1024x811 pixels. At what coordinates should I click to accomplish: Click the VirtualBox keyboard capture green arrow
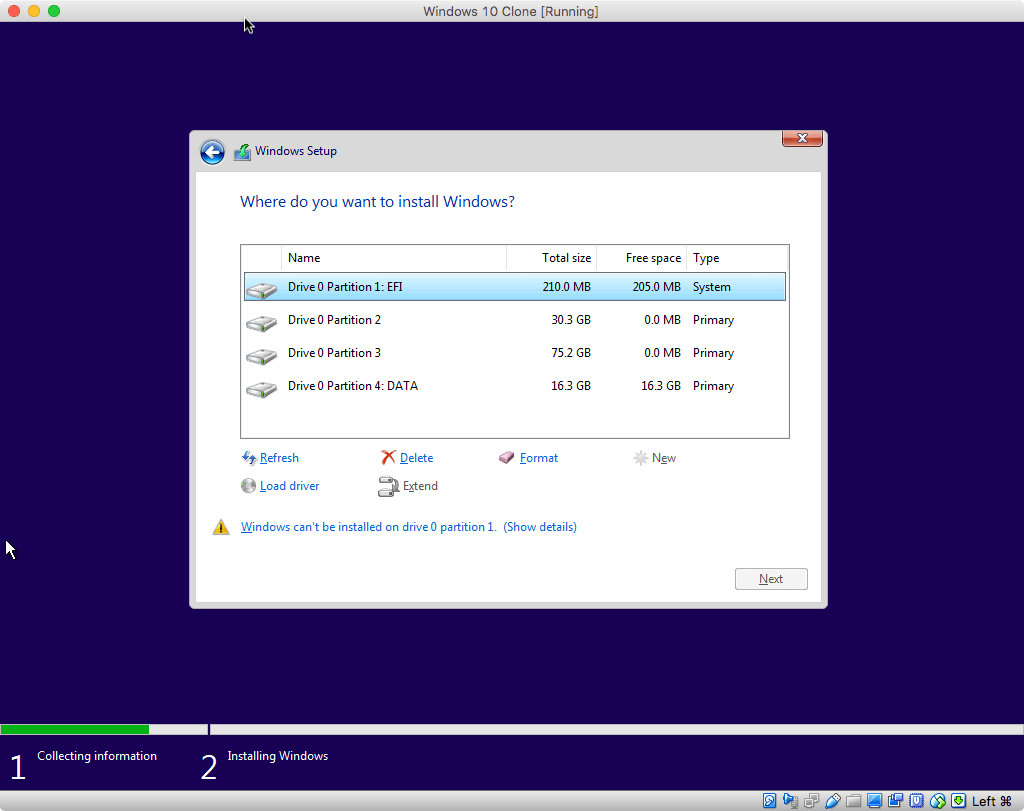tap(959, 801)
